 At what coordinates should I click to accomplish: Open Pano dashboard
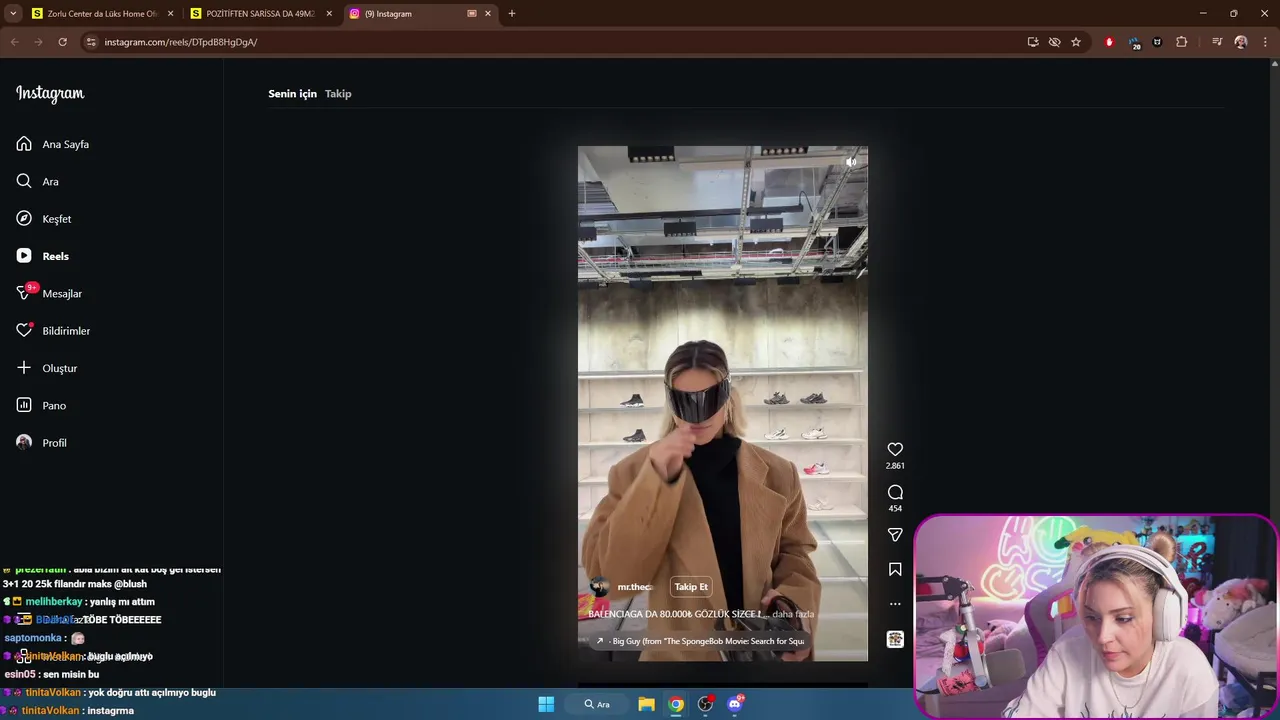(x=41, y=405)
